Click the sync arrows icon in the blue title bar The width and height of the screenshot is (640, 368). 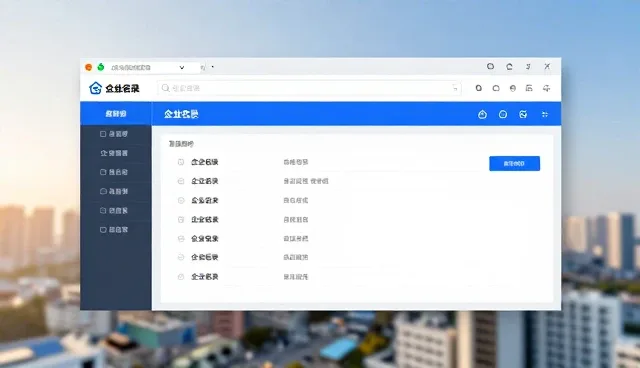pos(523,114)
